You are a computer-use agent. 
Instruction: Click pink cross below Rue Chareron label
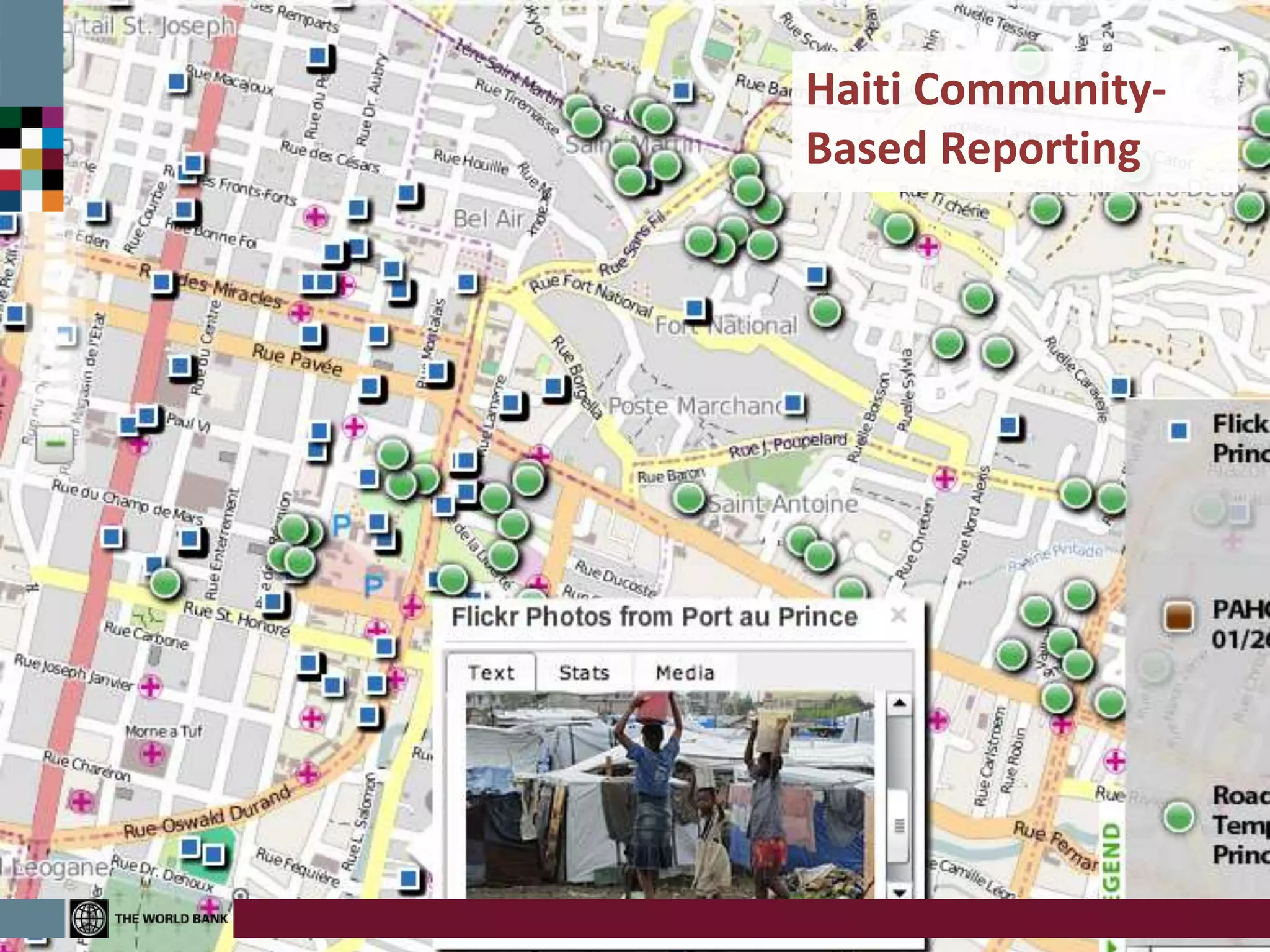pyautogui.click(x=82, y=801)
